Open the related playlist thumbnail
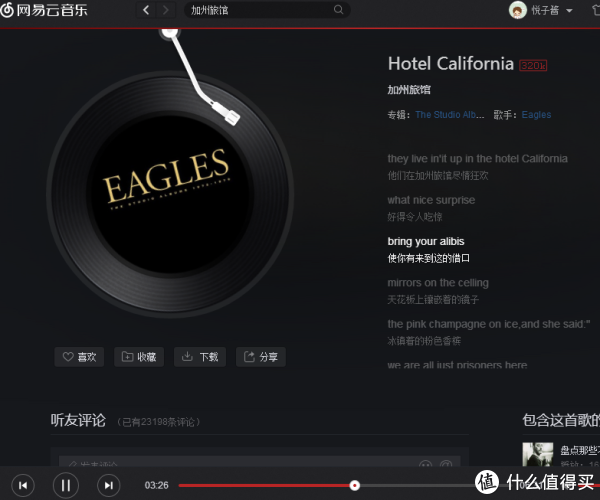The width and height of the screenshot is (600, 500). point(538,454)
